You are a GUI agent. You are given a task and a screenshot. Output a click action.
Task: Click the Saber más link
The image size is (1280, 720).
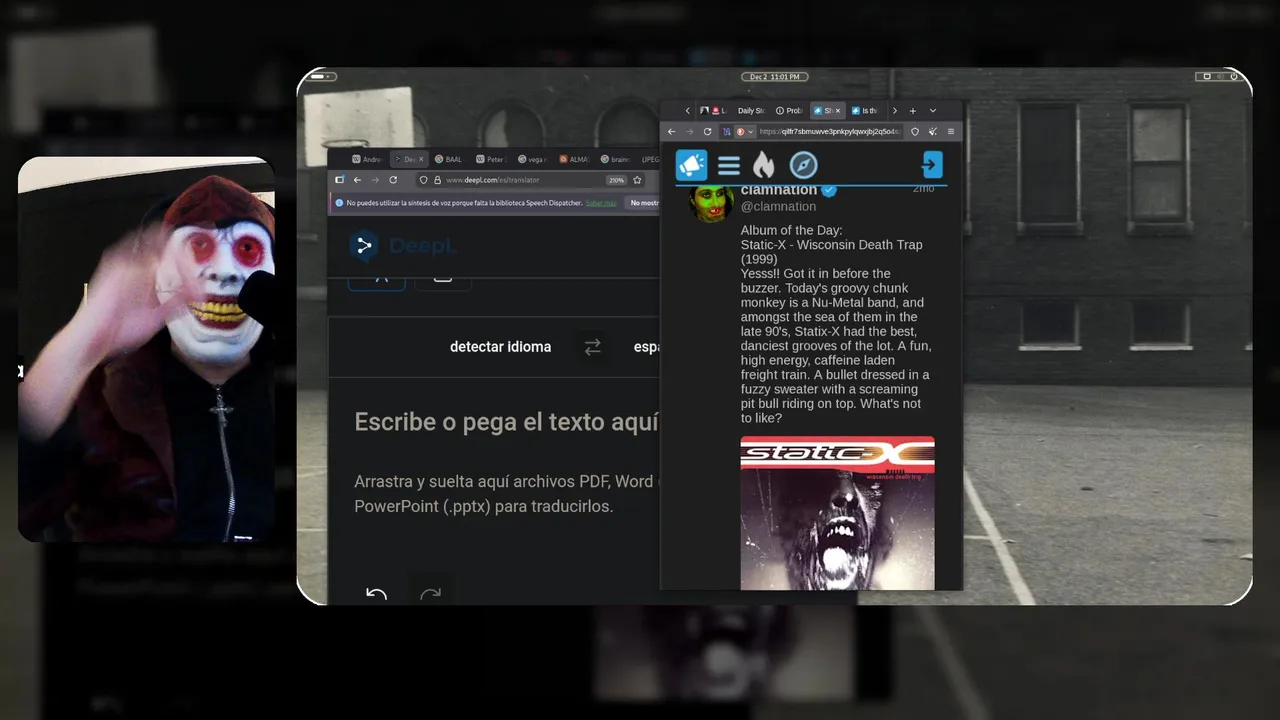click(x=601, y=203)
